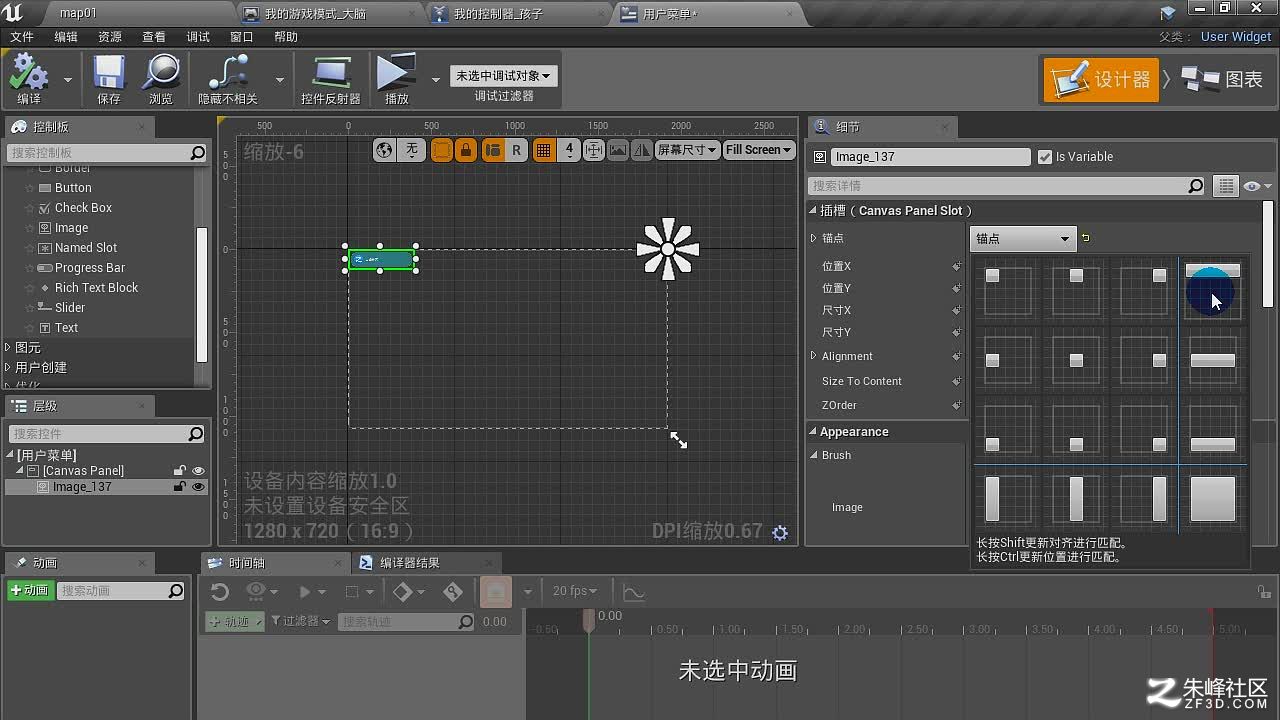Select center-center anchor preset
The height and width of the screenshot is (720, 1280).
pos(1075,360)
